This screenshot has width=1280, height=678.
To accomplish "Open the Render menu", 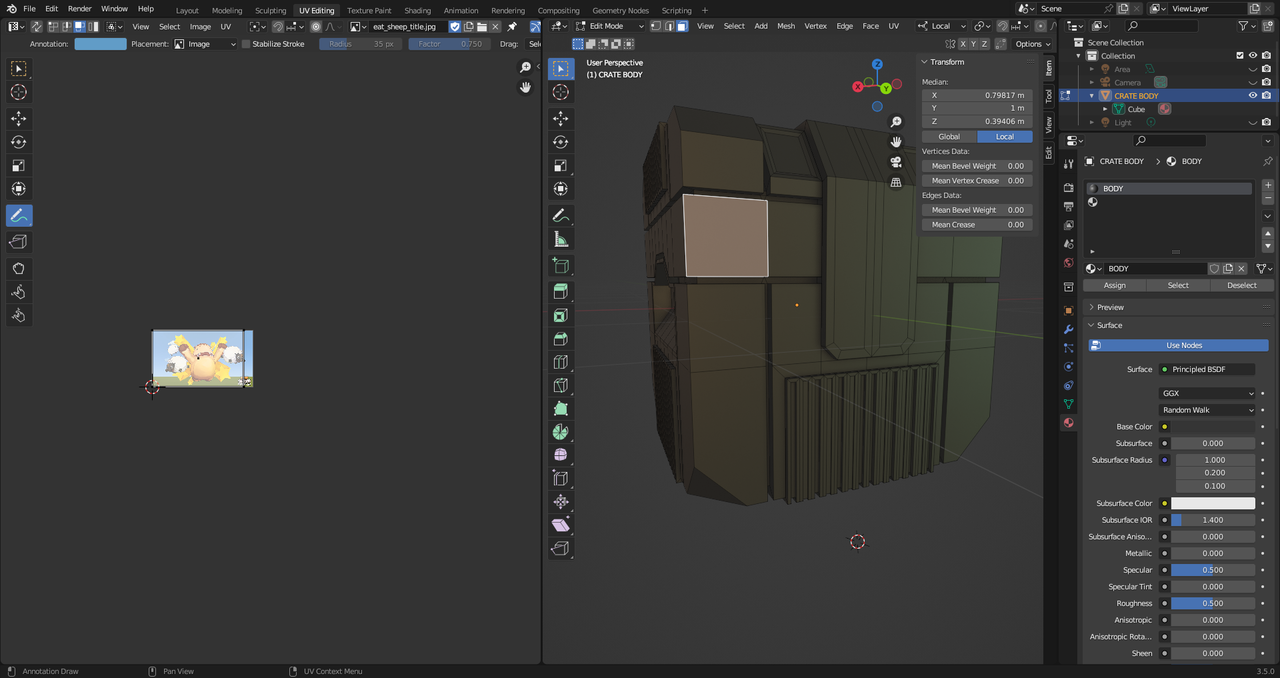I will pos(80,9).
